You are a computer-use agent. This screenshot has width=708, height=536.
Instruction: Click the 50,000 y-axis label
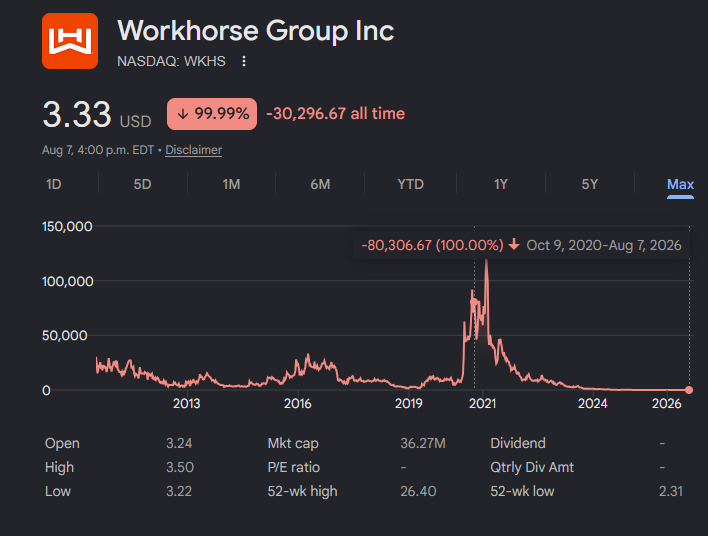[65, 336]
